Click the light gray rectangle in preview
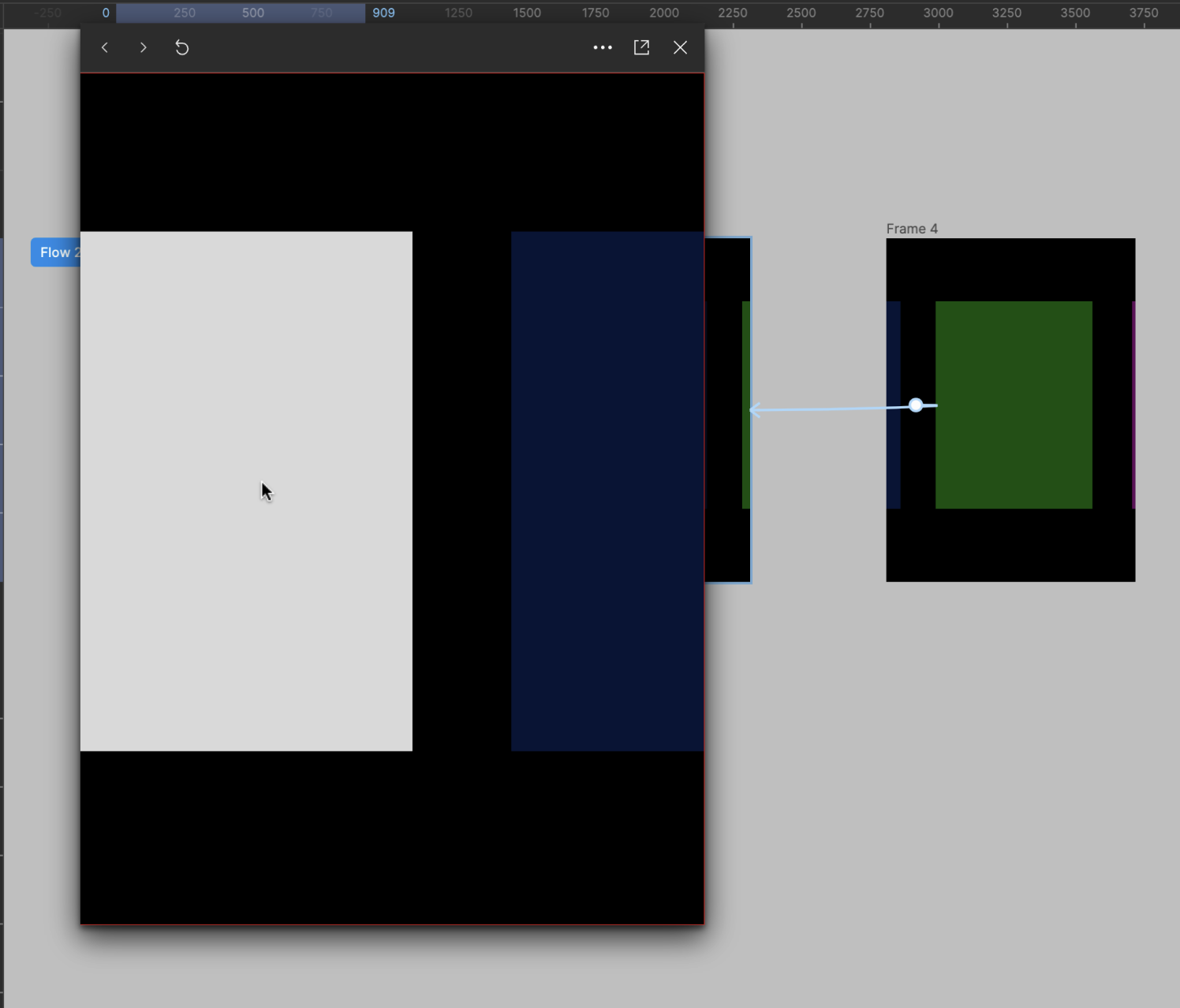 [x=246, y=491]
